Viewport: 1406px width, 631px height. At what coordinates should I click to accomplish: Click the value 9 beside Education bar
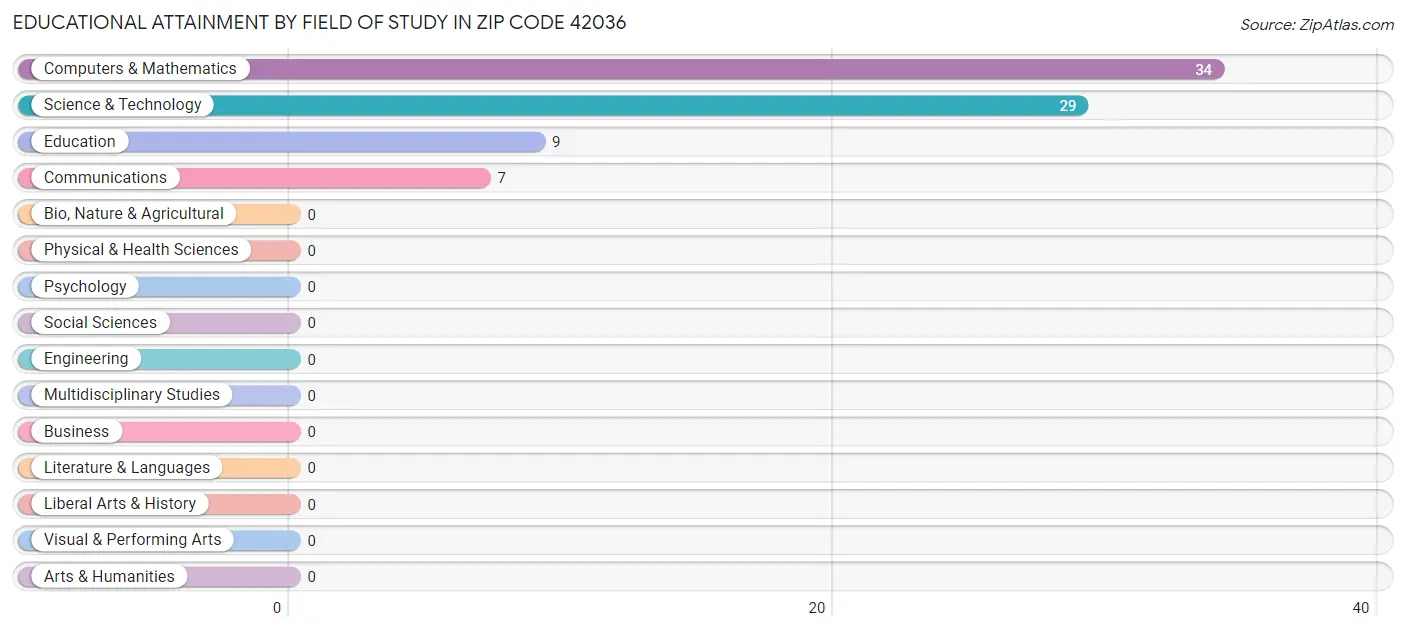click(556, 142)
